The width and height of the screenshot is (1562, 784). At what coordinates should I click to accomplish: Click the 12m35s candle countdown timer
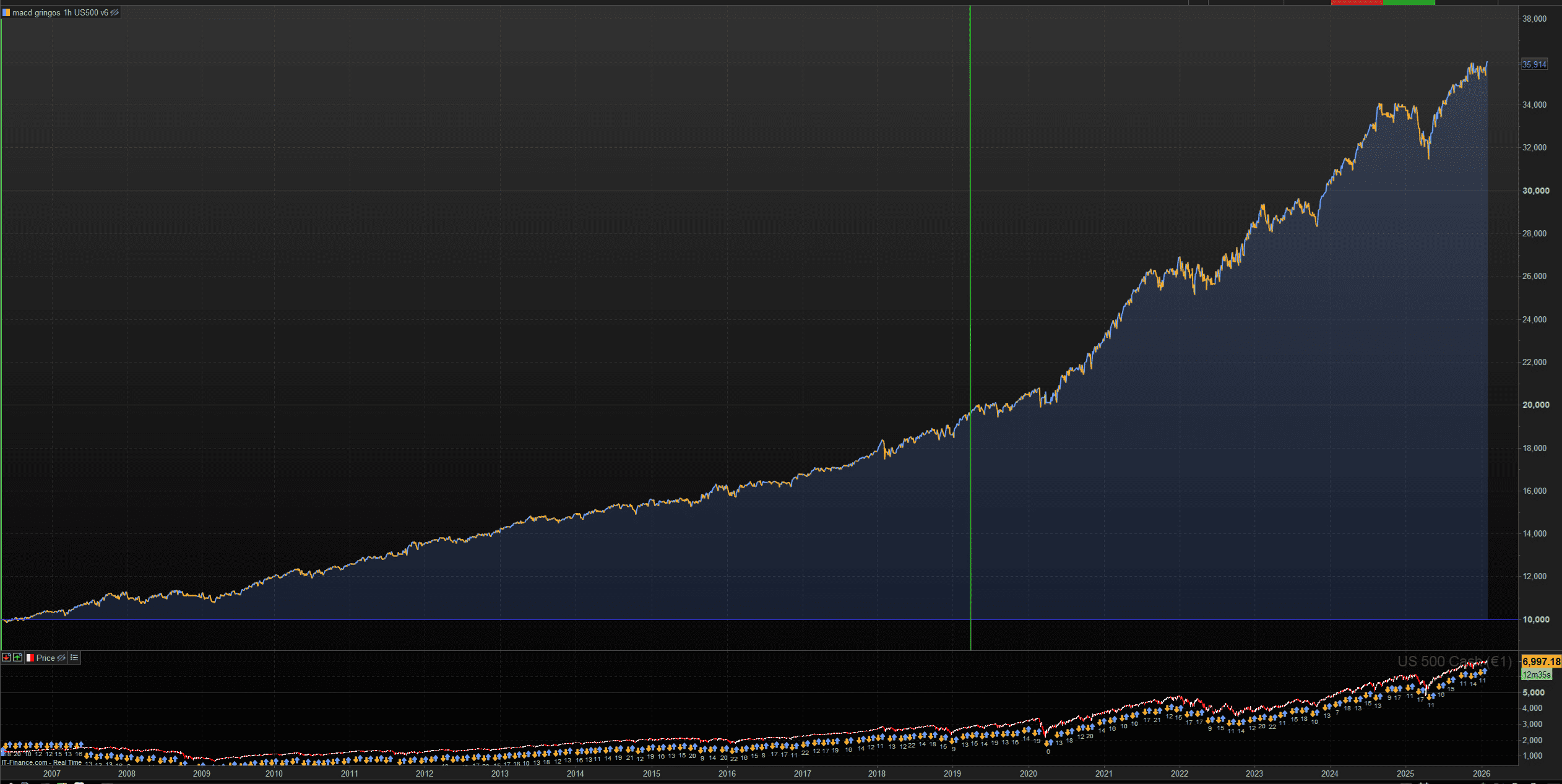coord(1536,674)
